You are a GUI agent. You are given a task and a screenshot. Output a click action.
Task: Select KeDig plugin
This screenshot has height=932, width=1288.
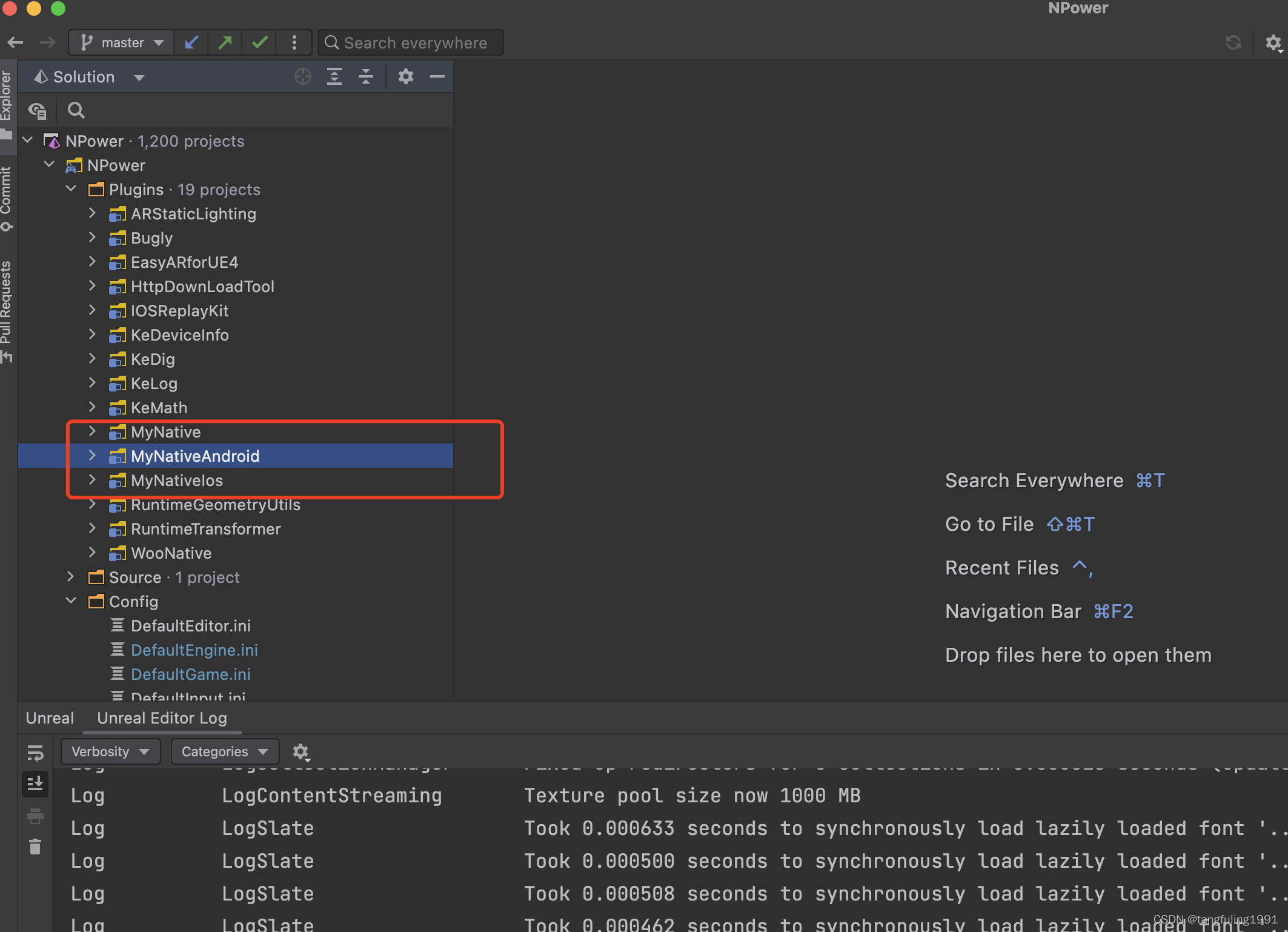[x=153, y=359]
